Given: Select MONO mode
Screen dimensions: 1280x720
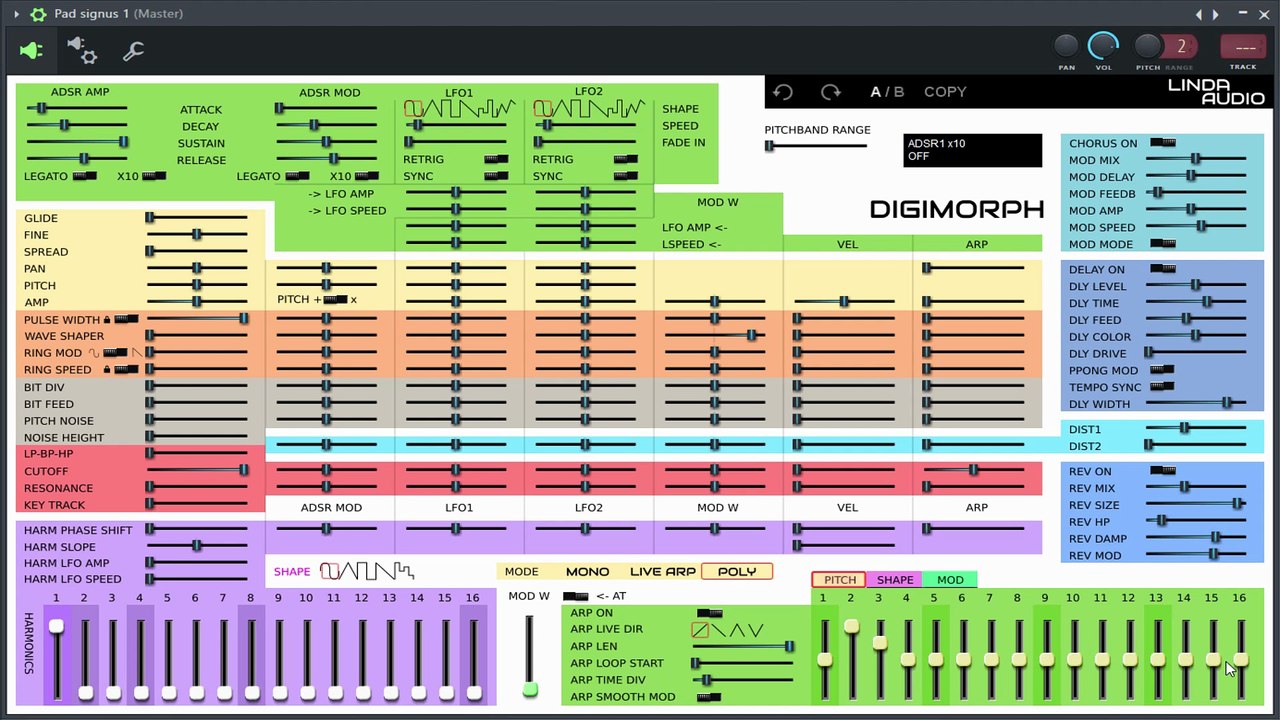Looking at the screenshot, I should (x=587, y=572).
